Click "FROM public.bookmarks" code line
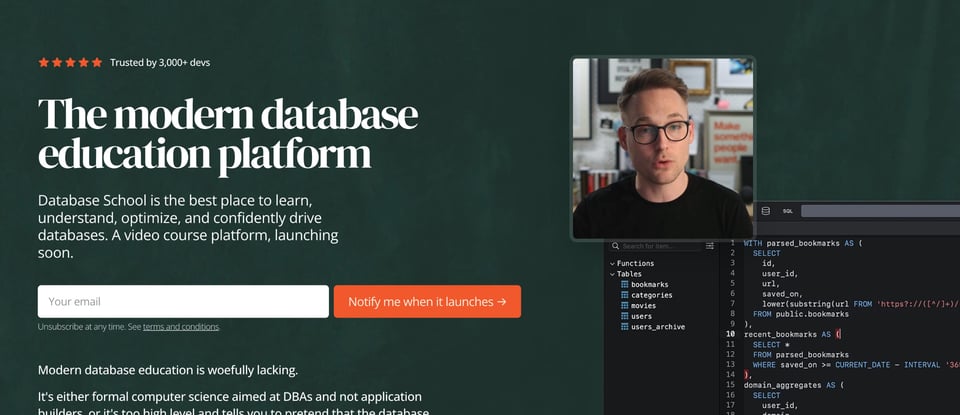960x415 pixels. pyautogui.click(x=801, y=314)
